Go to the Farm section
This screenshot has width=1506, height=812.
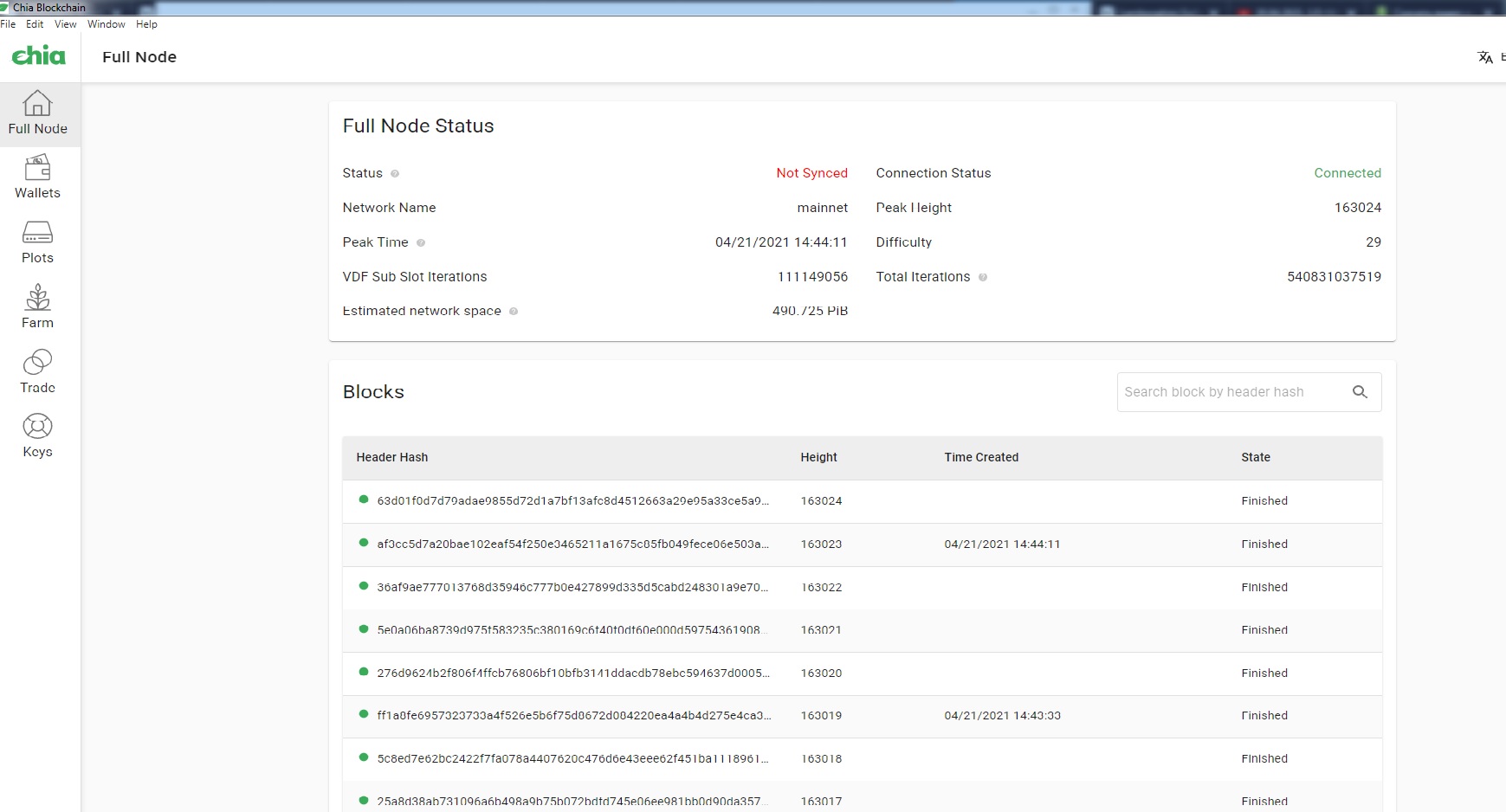[38, 308]
